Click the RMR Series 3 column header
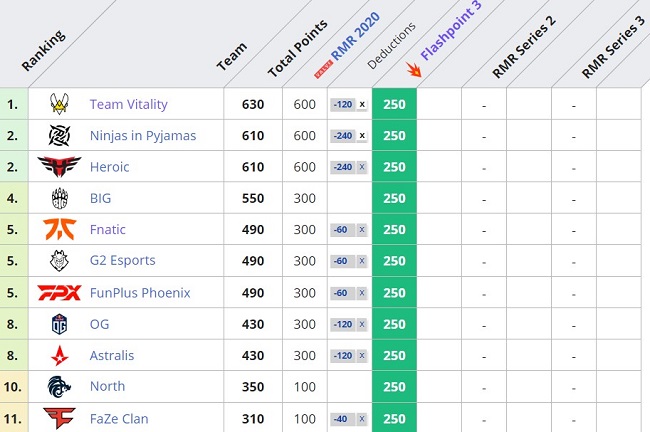Viewport: 650px width, 432px height. (613, 47)
